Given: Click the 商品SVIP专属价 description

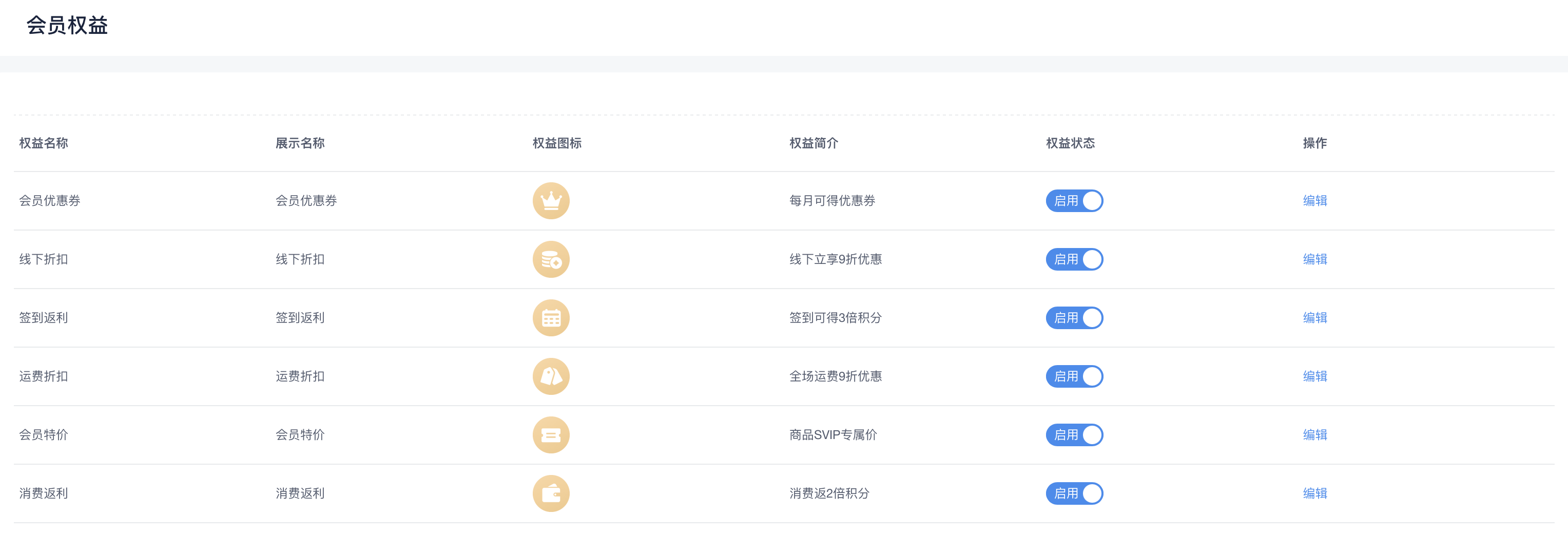Looking at the screenshot, I should pos(834,434).
